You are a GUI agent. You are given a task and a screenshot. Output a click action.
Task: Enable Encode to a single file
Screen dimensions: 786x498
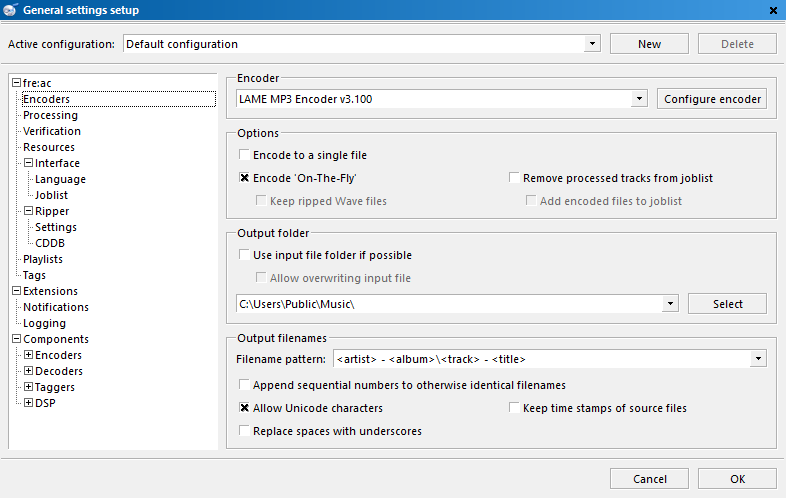244,154
